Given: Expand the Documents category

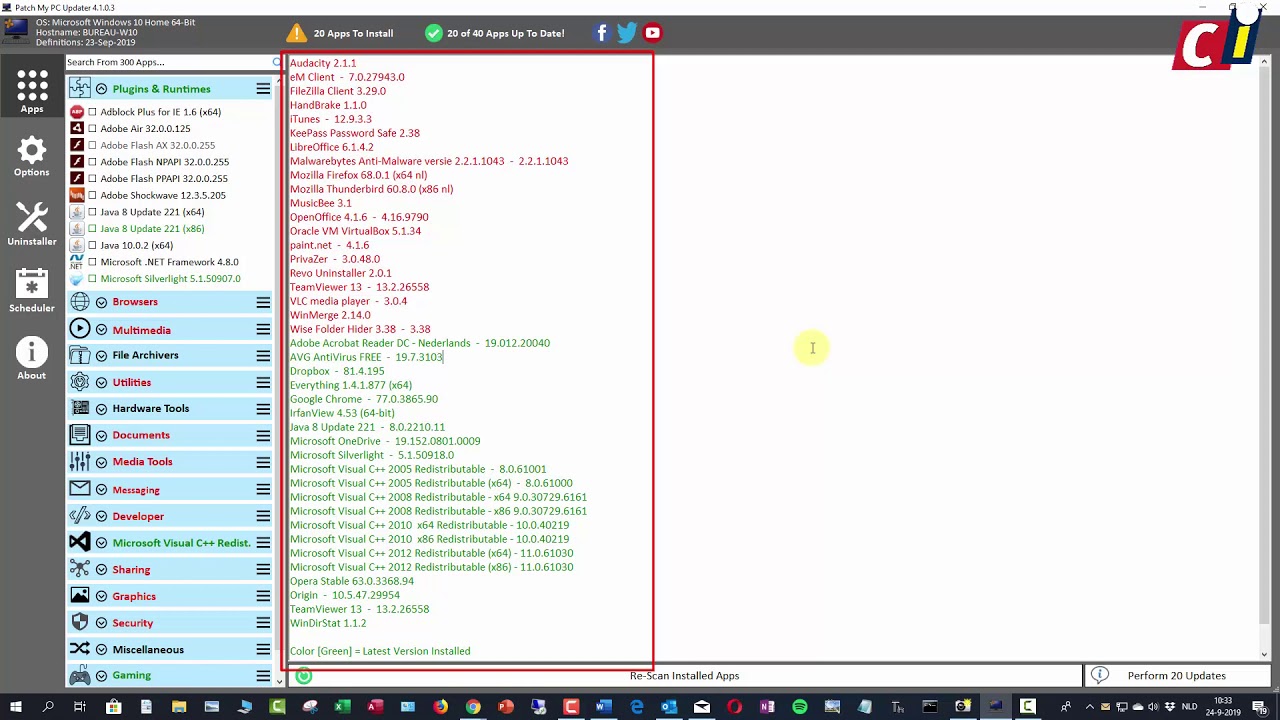Looking at the screenshot, I should [101, 435].
